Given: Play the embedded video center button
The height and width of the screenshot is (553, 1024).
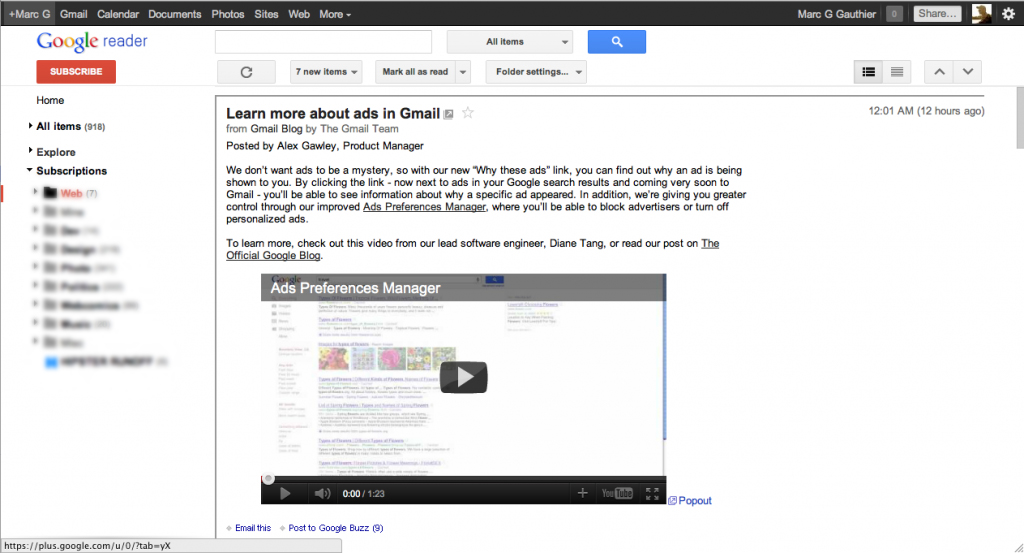Looking at the screenshot, I should point(464,377).
